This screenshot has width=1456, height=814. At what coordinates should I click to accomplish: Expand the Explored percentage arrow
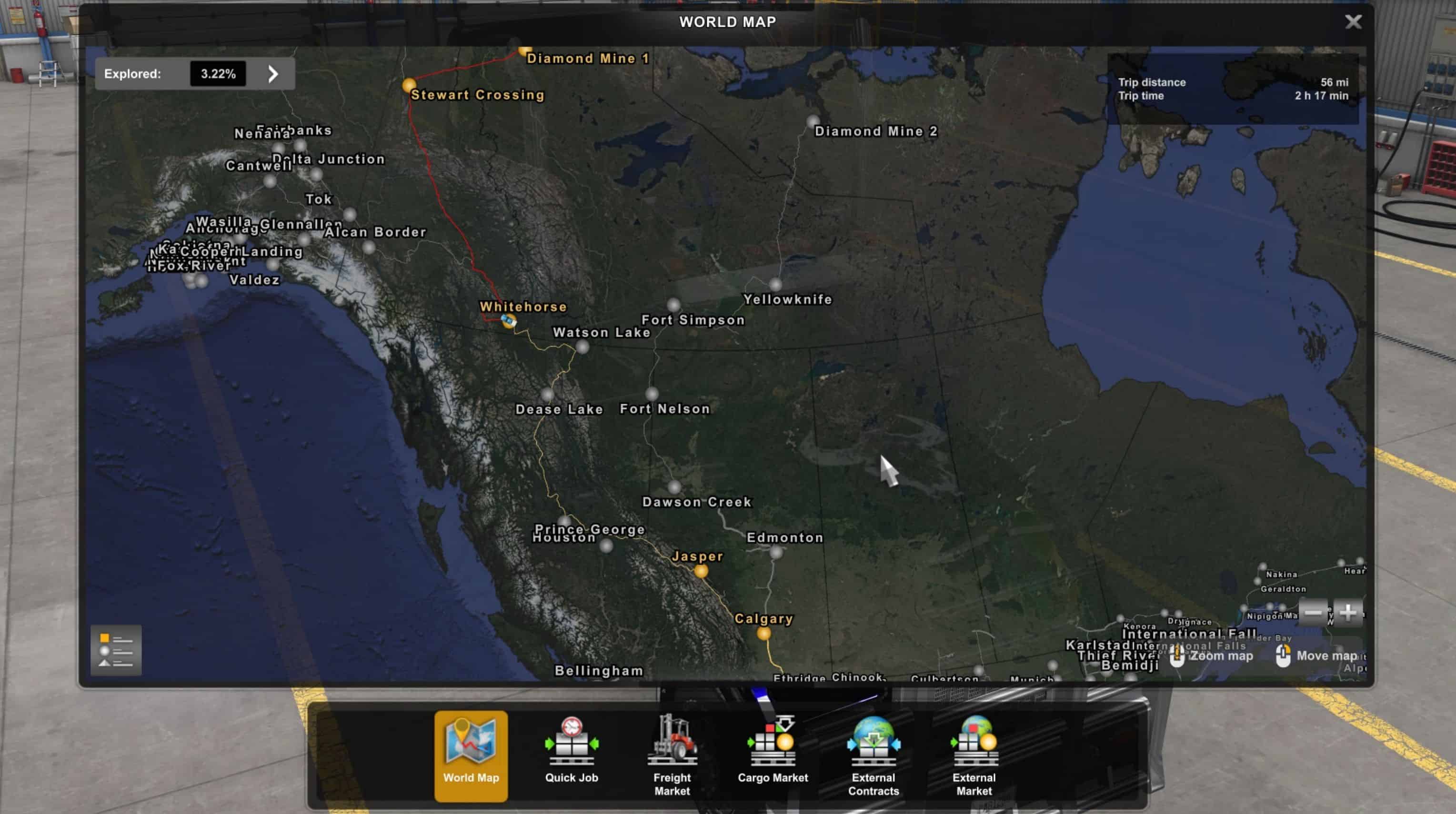(273, 74)
